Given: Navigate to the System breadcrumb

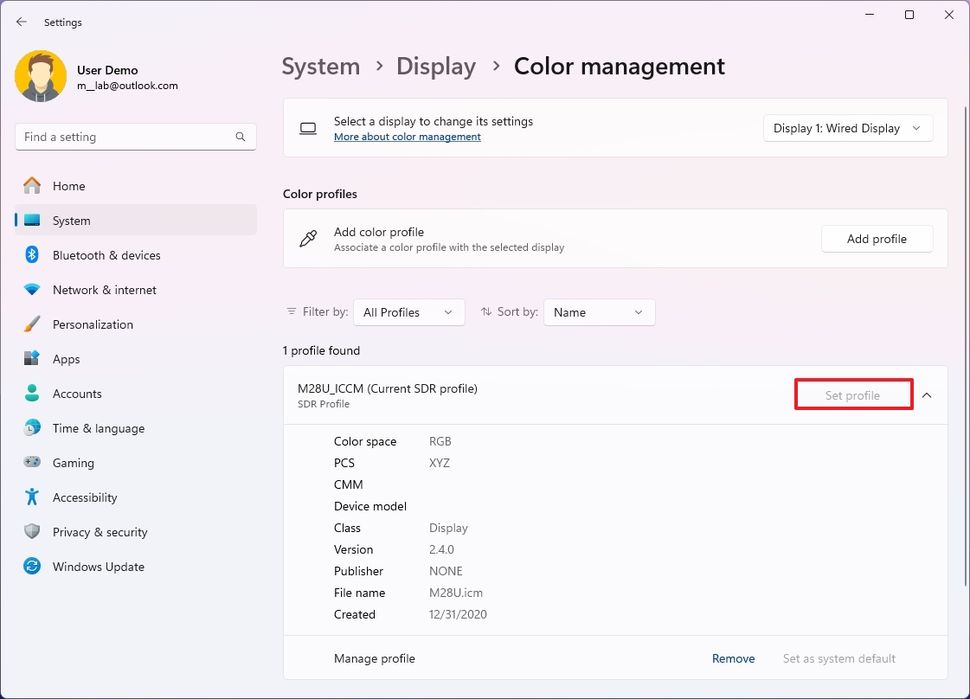Looking at the screenshot, I should point(320,66).
